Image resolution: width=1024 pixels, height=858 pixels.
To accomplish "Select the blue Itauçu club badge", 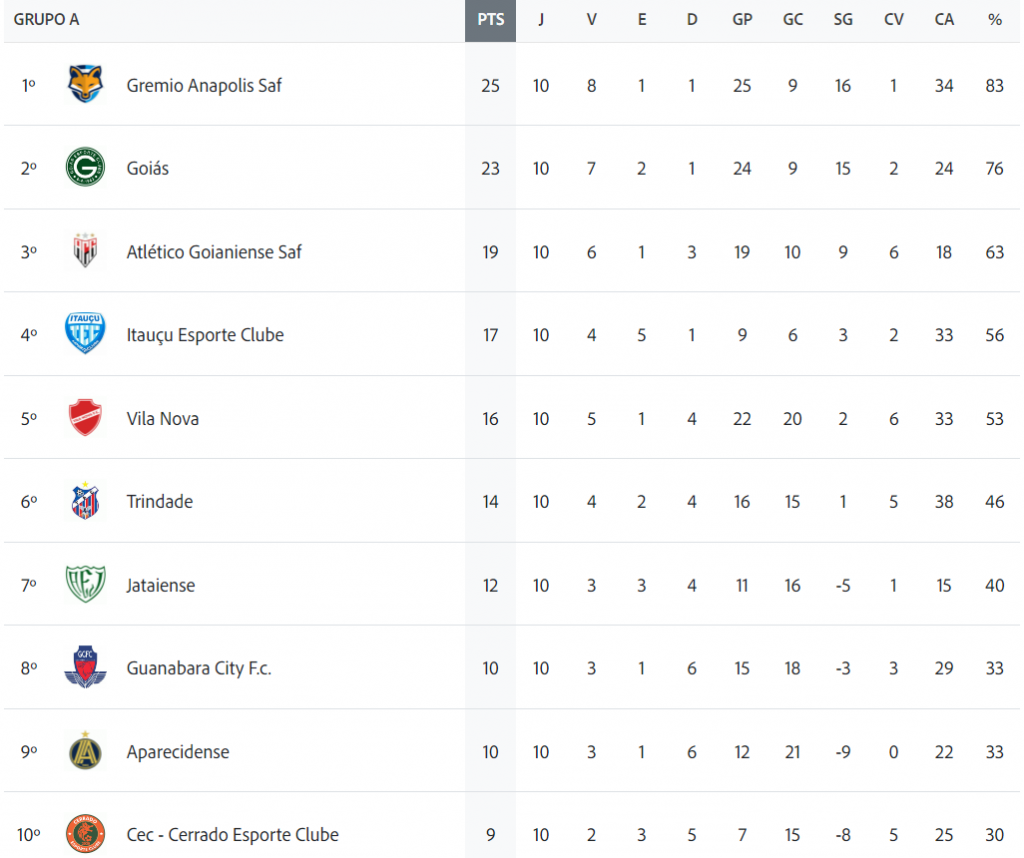I will (85, 334).
